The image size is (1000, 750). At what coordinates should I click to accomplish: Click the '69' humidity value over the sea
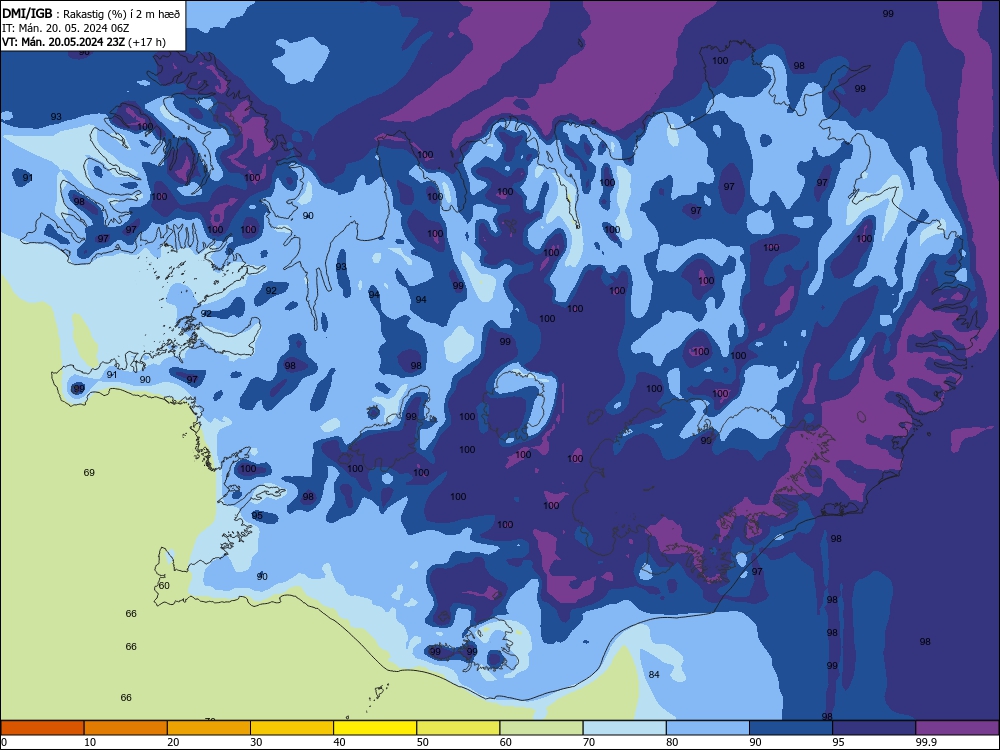[89, 473]
